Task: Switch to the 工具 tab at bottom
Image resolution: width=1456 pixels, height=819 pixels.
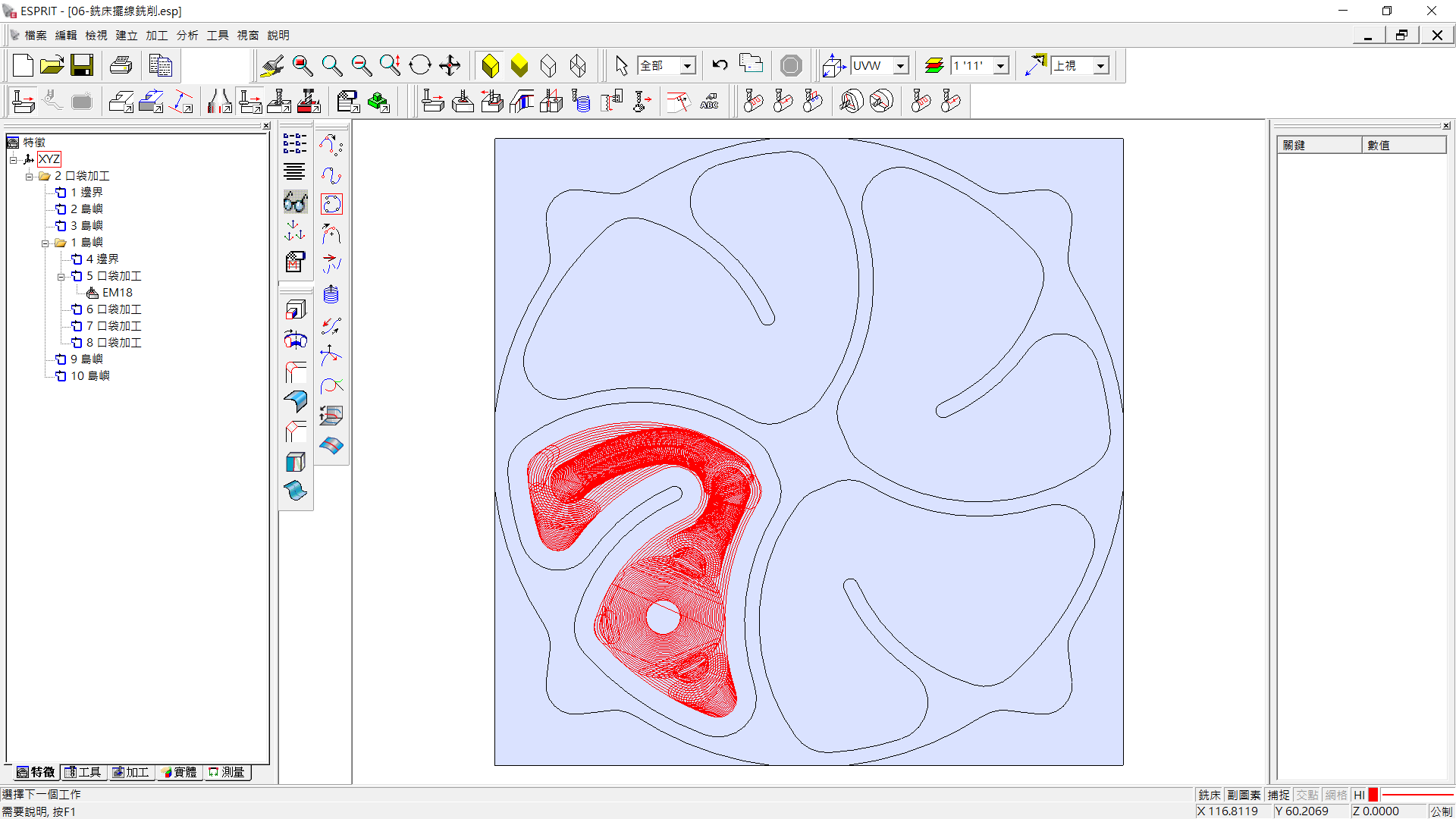Action: tap(83, 772)
